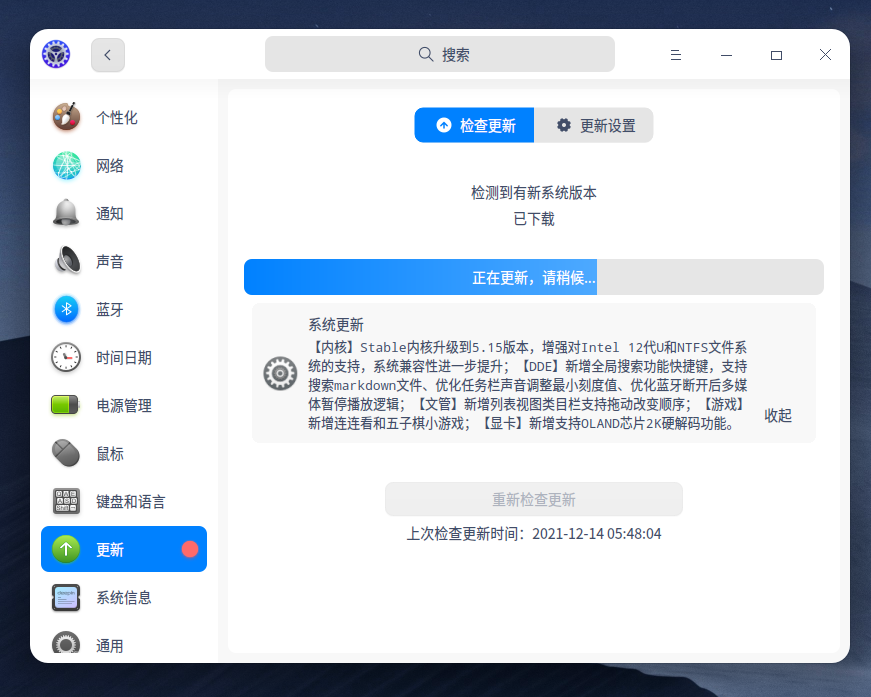
Task: Click the Mouse icon
Action: click(x=66, y=453)
